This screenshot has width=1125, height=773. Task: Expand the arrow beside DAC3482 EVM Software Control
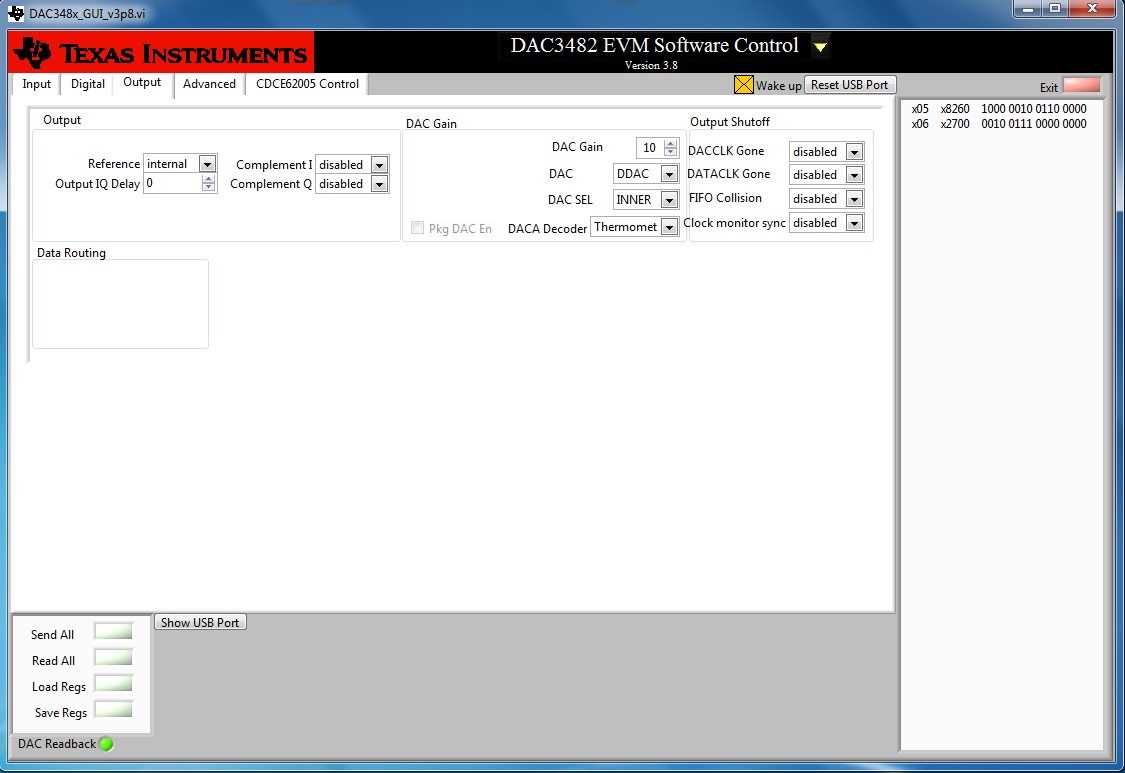tap(820, 45)
